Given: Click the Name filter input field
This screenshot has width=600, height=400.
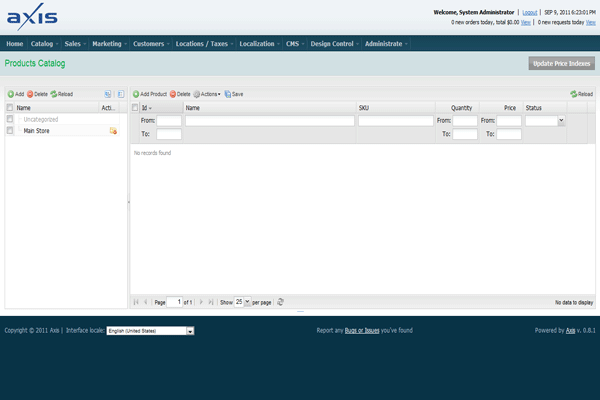Looking at the screenshot, I should [x=269, y=120].
